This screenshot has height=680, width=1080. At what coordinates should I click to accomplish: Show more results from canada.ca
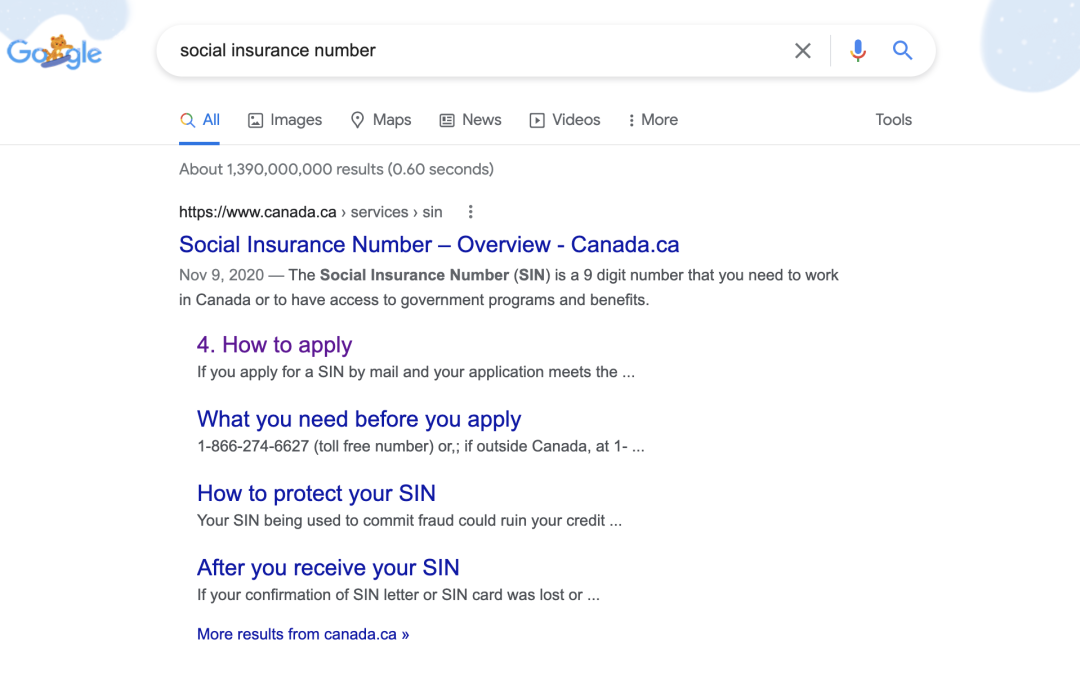[x=303, y=634]
